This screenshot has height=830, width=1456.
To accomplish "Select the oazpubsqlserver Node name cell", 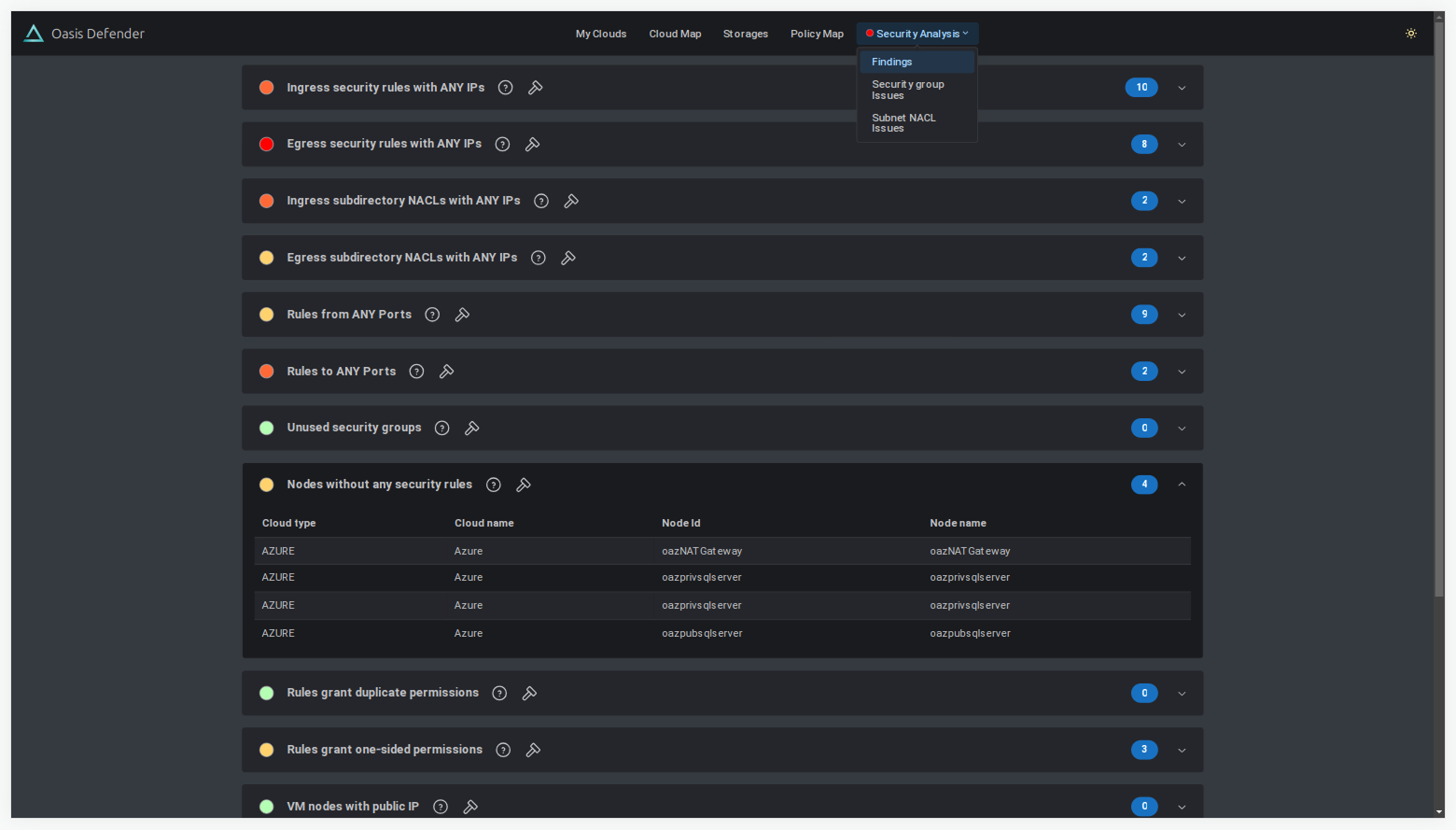I will [970, 633].
